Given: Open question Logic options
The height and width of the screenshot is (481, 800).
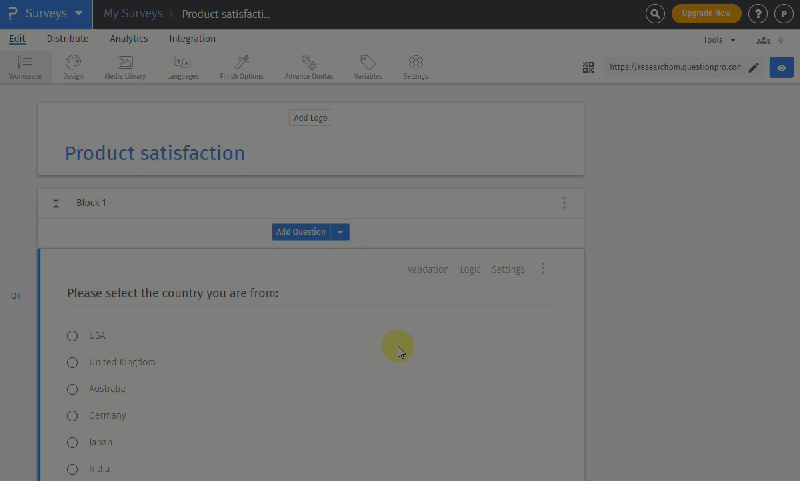Looking at the screenshot, I should [470, 269].
